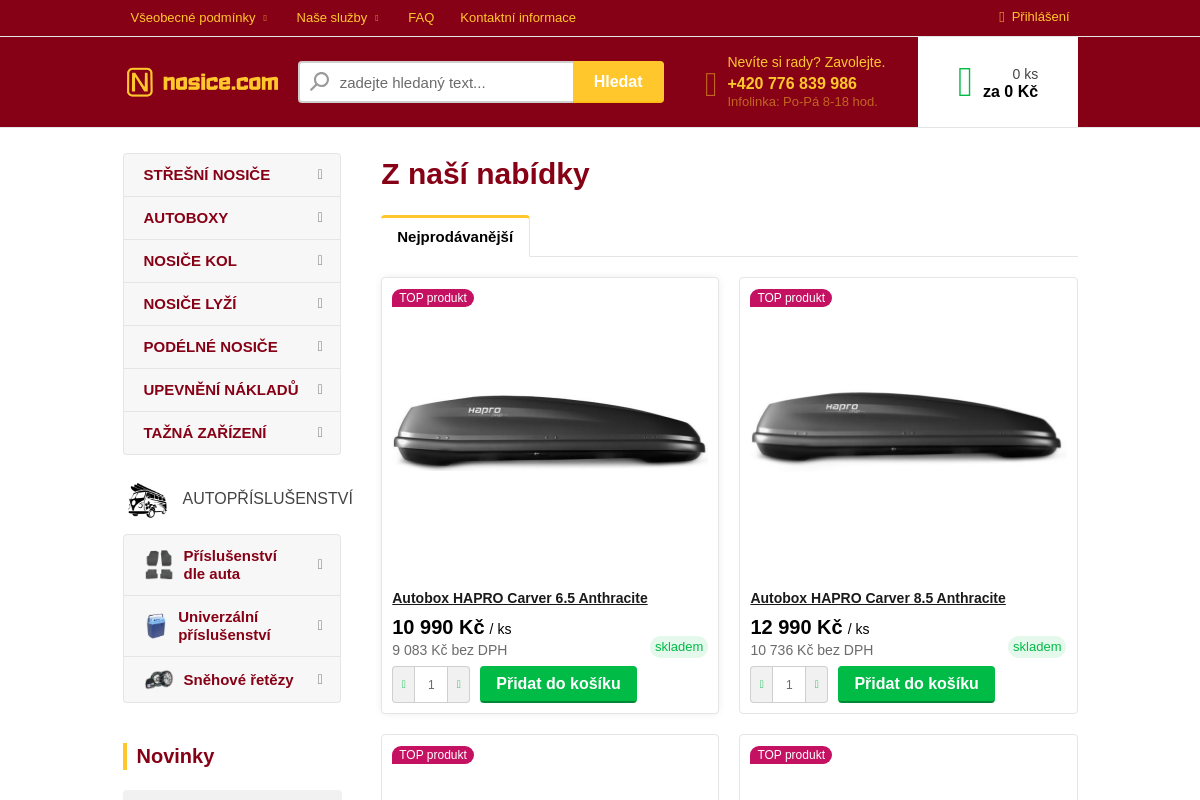Increase quantity for Carver 6.5 Anthracite
The width and height of the screenshot is (1200, 800).
pyautogui.click(x=458, y=684)
